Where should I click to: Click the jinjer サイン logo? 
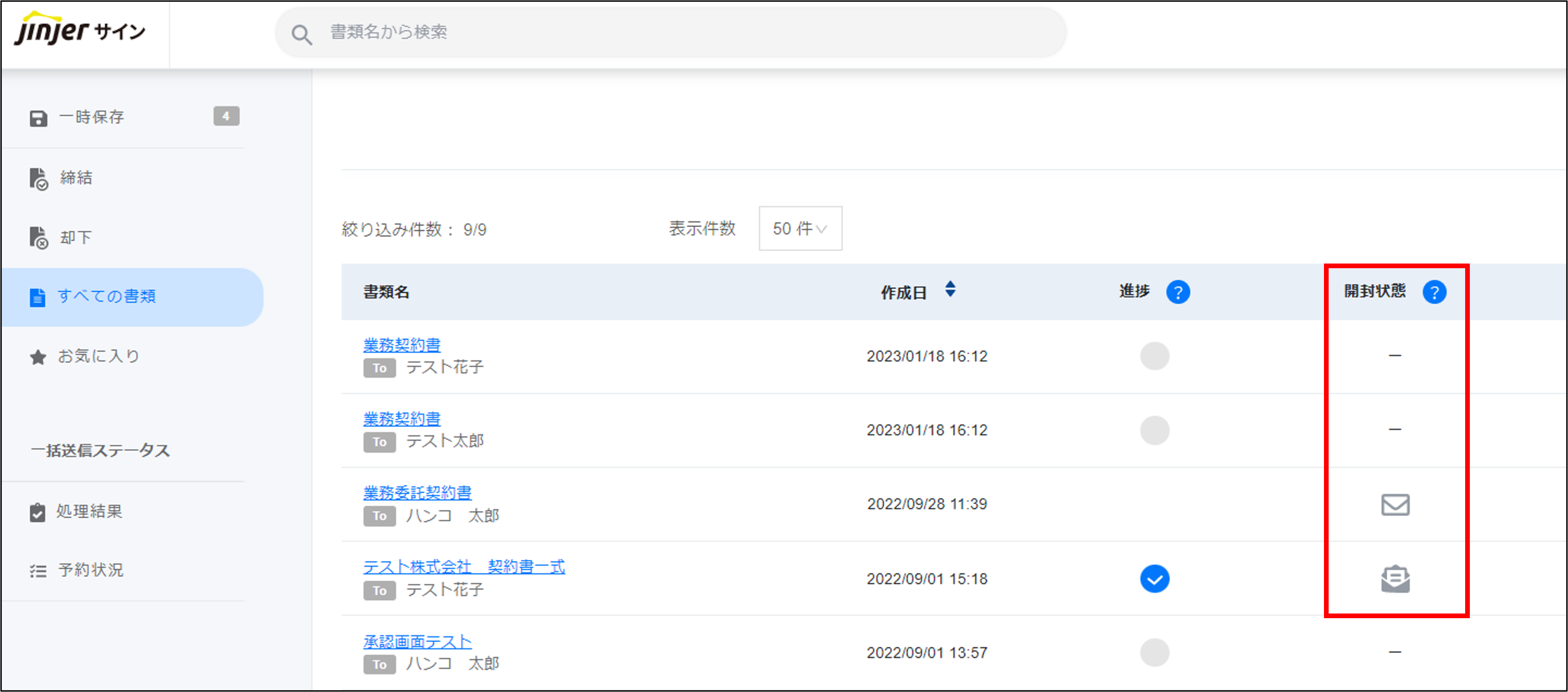(x=80, y=30)
